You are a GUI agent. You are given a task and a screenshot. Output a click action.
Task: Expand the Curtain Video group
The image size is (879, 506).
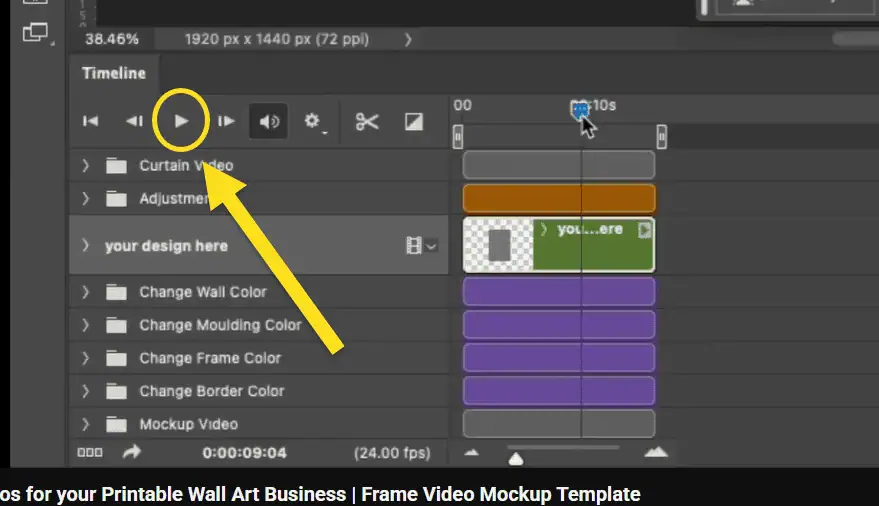tap(86, 165)
